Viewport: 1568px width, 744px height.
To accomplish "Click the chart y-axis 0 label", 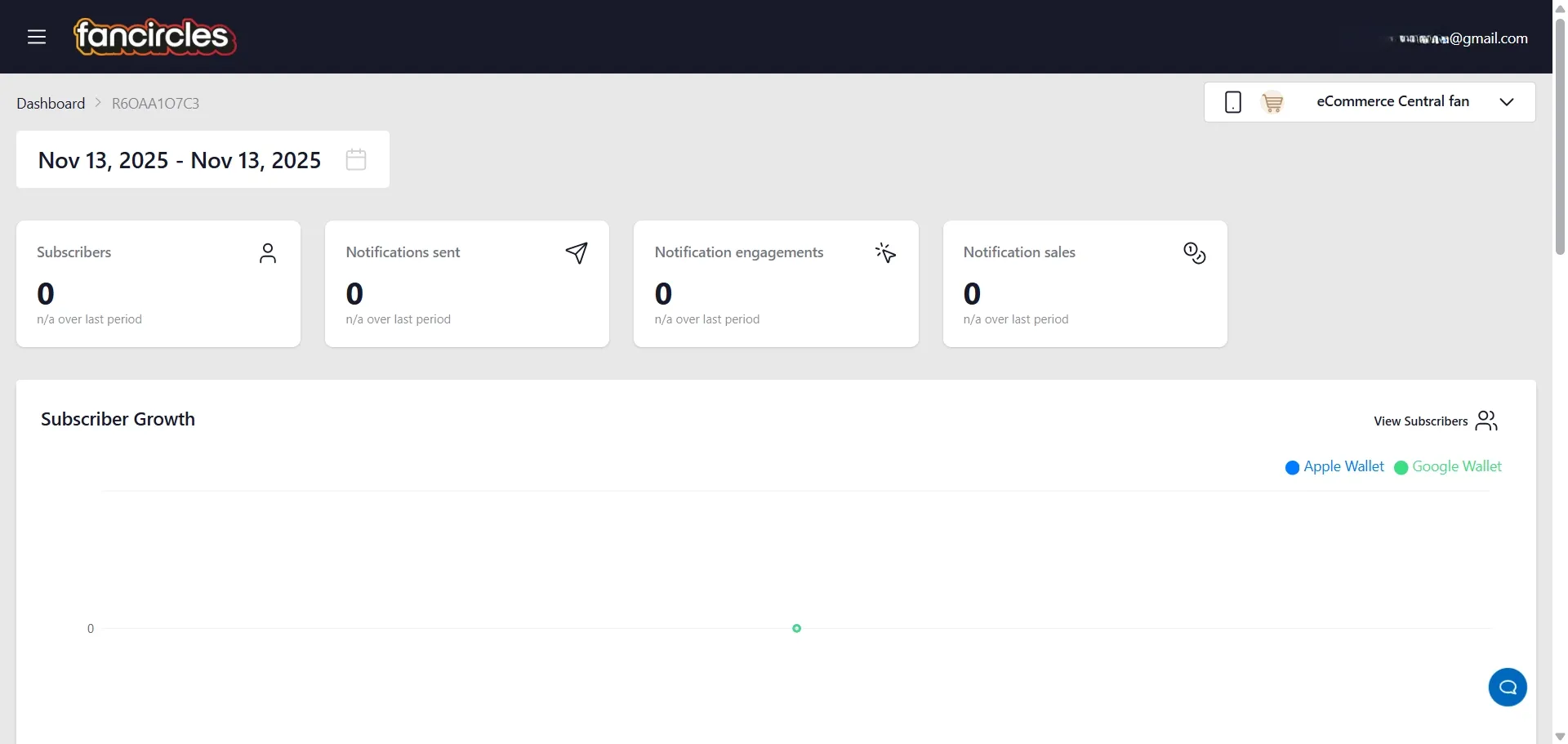I will coord(91,628).
